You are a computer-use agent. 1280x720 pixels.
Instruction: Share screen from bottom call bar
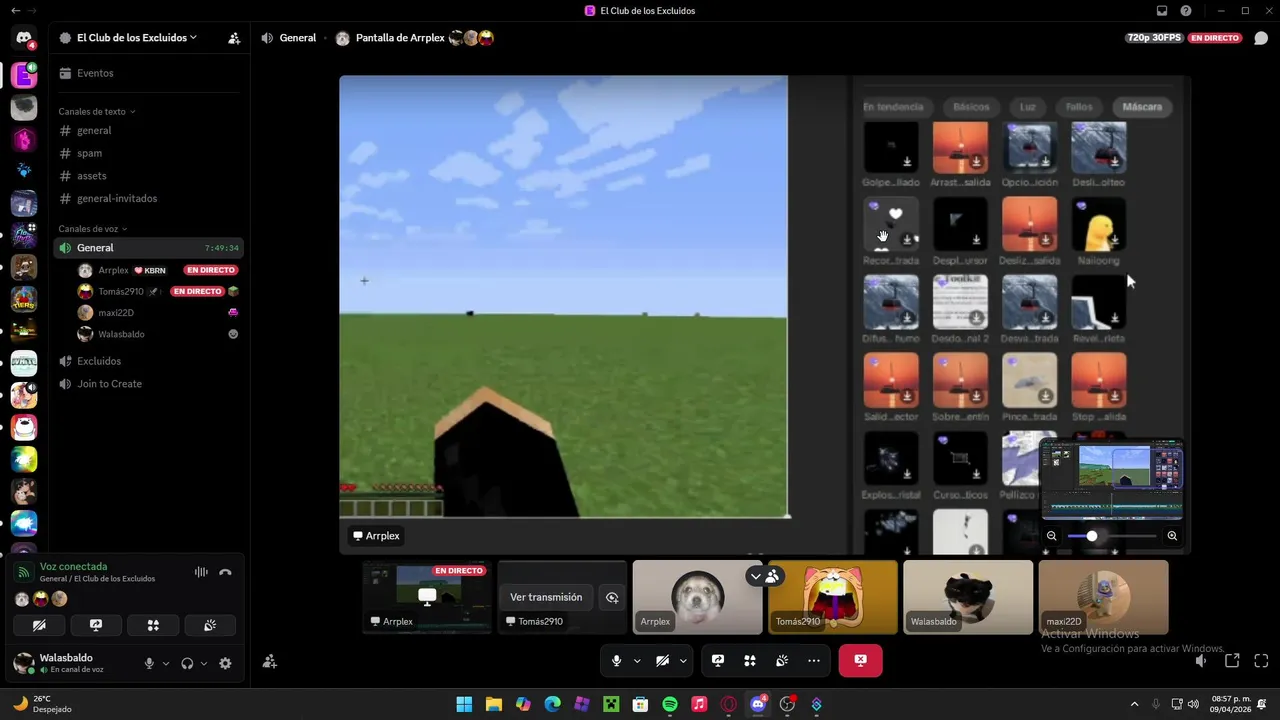tap(718, 661)
